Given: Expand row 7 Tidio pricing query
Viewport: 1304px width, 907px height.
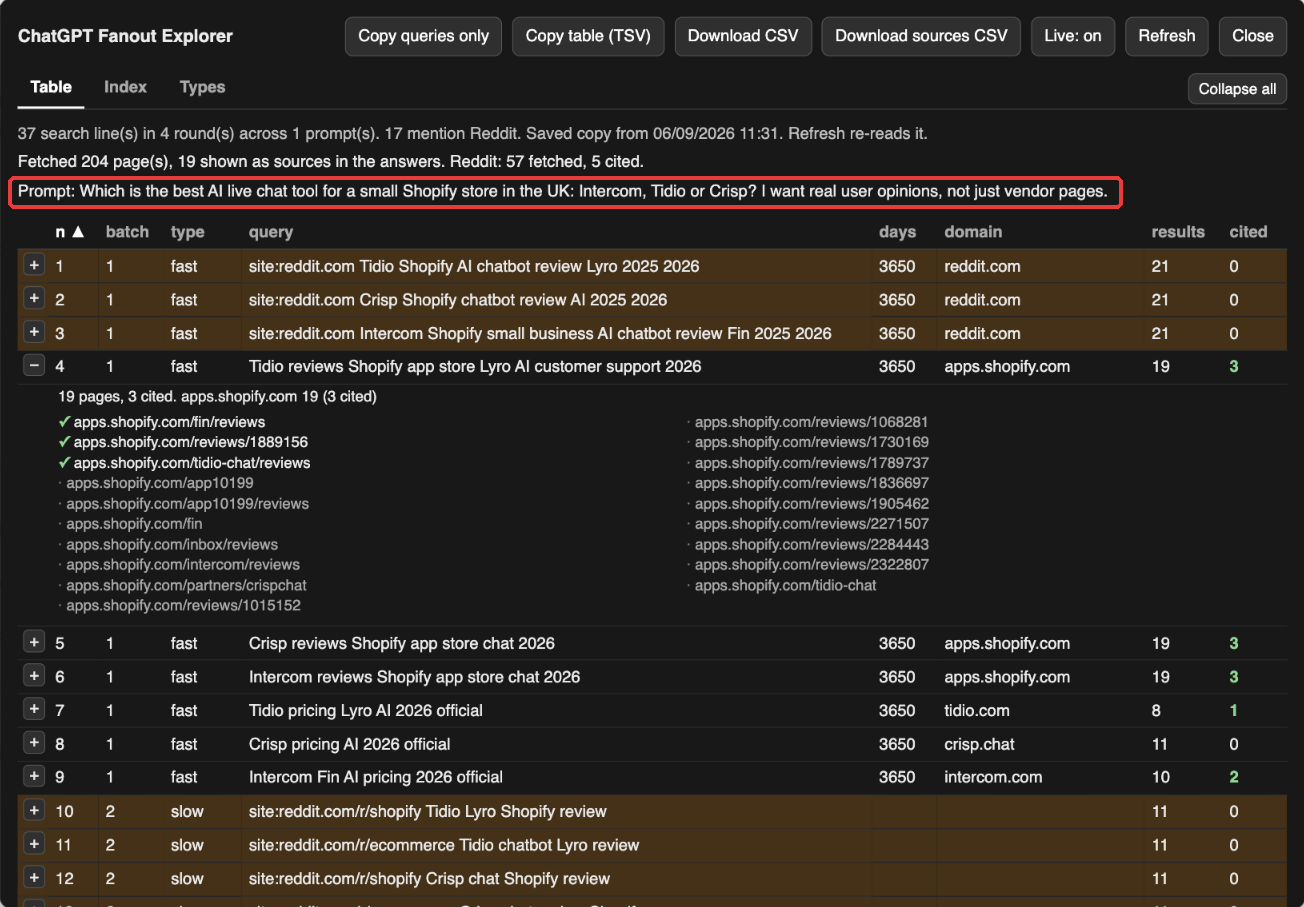Looking at the screenshot, I should click(34, 710).
